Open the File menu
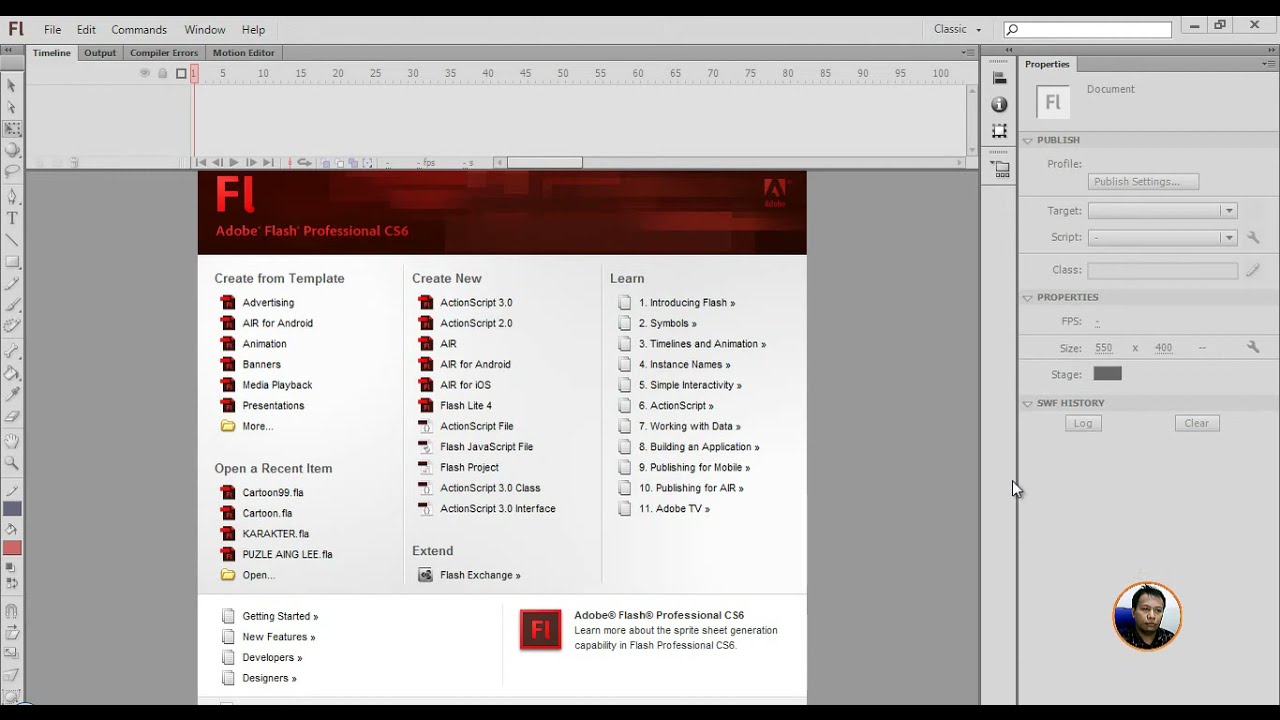 52,29
